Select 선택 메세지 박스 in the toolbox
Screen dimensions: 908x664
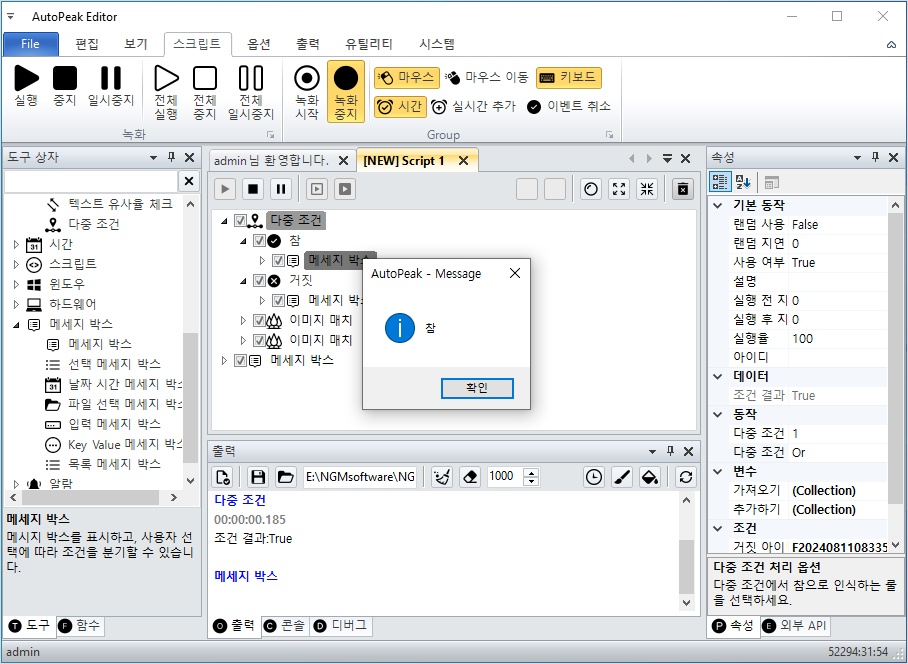click(x=114, y=364)
